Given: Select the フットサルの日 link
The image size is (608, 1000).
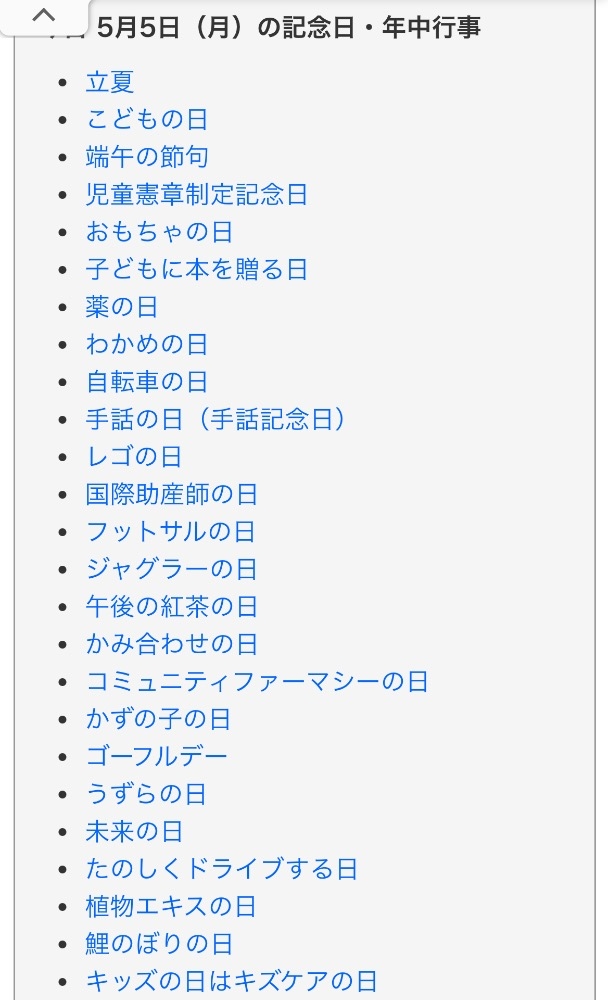Looking at the screenshot, I should (x=171, y=532).
